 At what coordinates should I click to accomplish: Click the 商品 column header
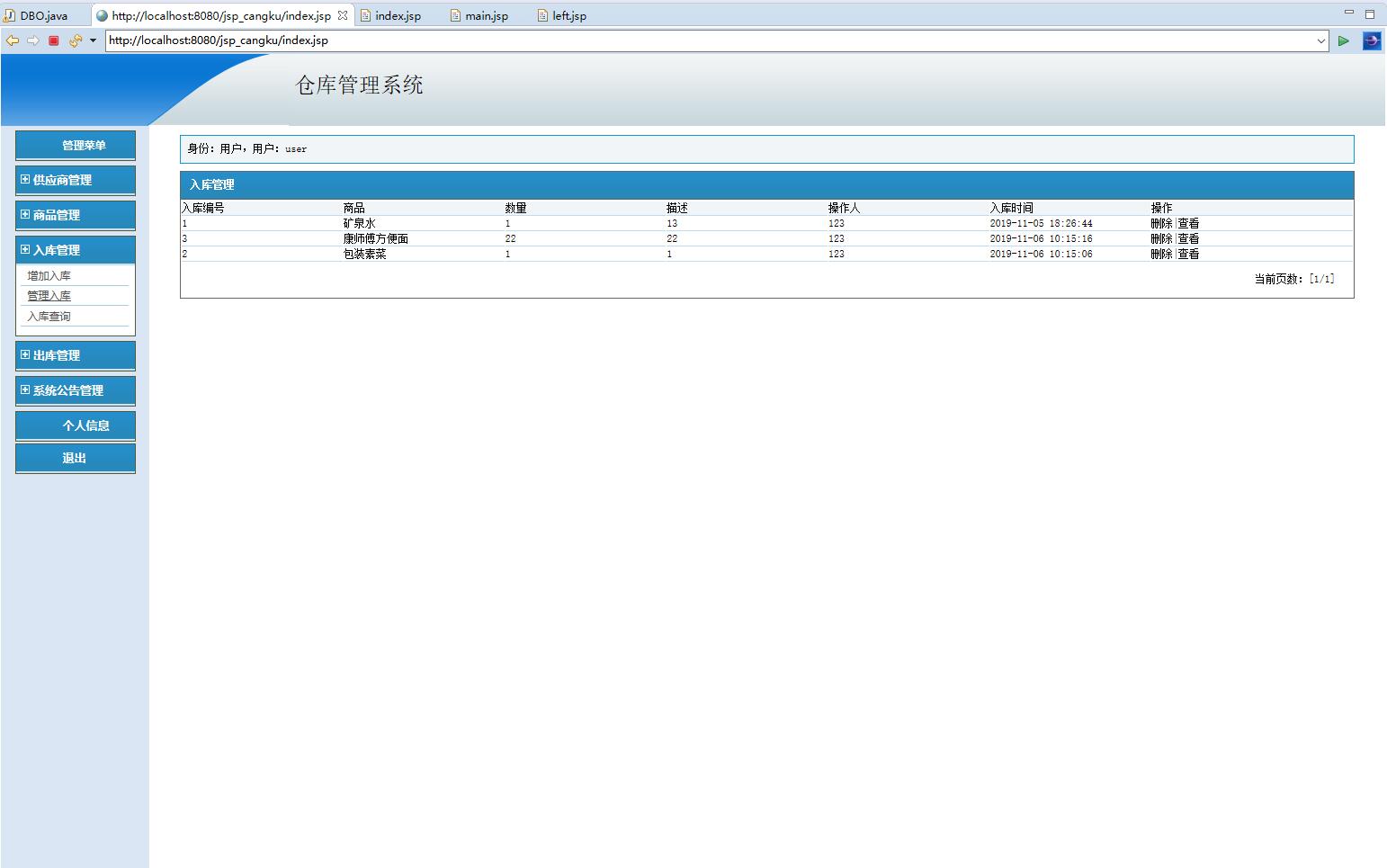pyautogui.click(x=353, y=208)
